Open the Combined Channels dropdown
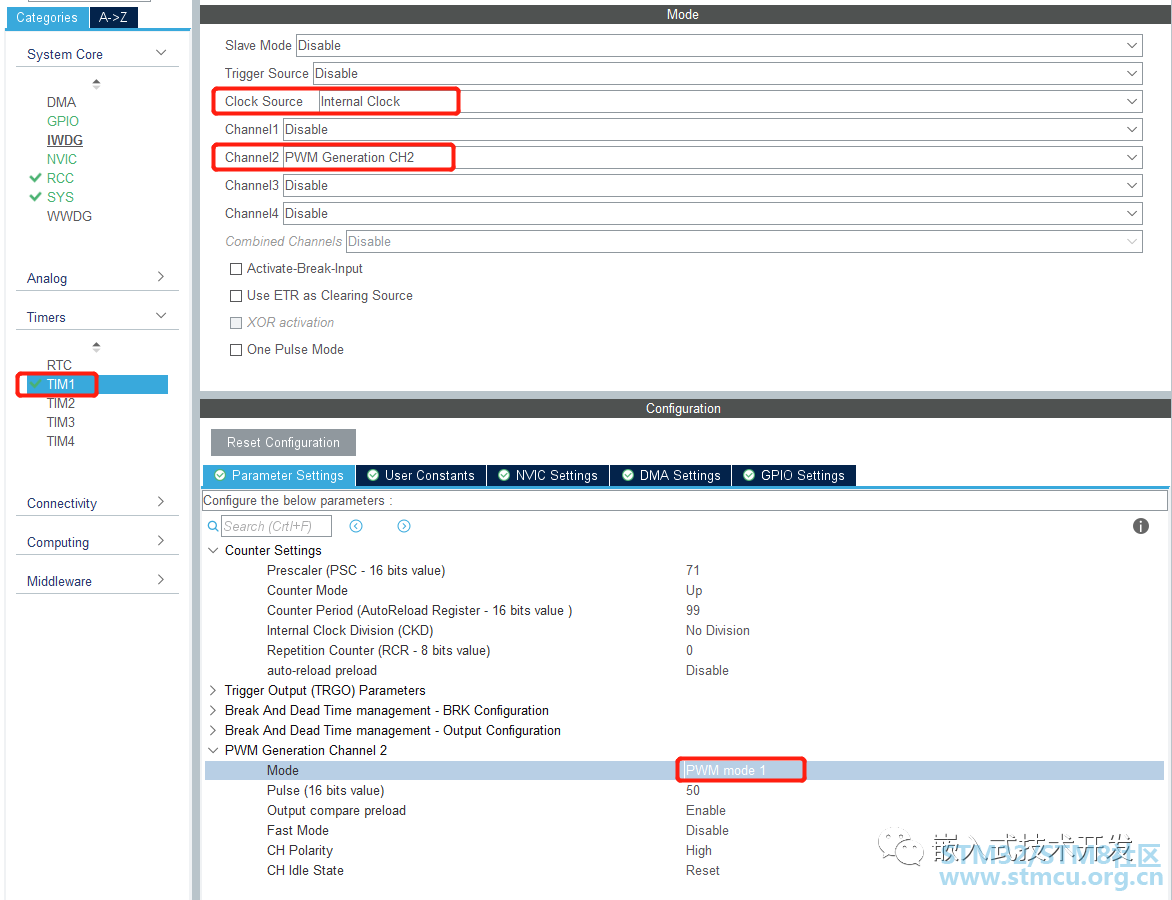 click(x=744, y=241)
